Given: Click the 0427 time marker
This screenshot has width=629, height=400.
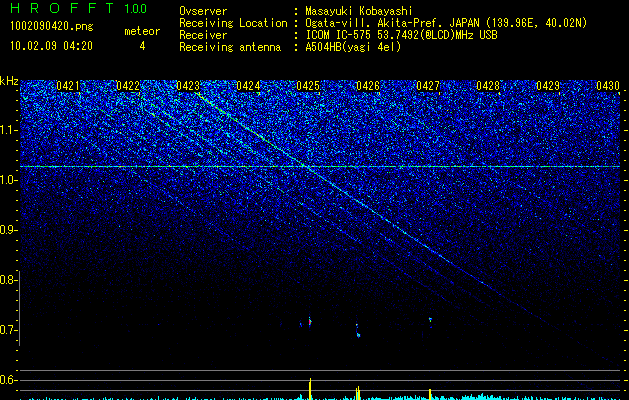Looking at the screenshot, I should point(428,86).
